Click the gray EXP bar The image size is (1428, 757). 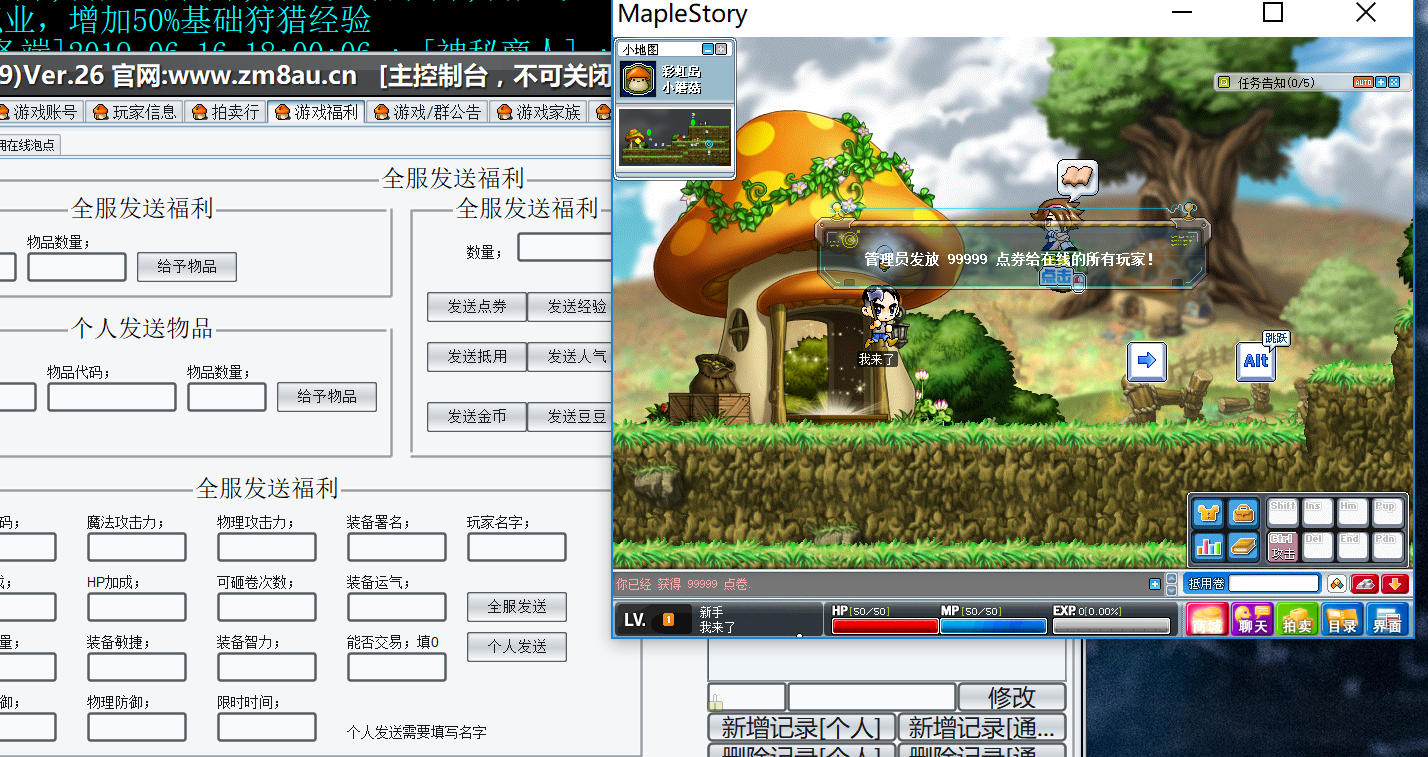pyautogui.click(x=1112, y=626)
